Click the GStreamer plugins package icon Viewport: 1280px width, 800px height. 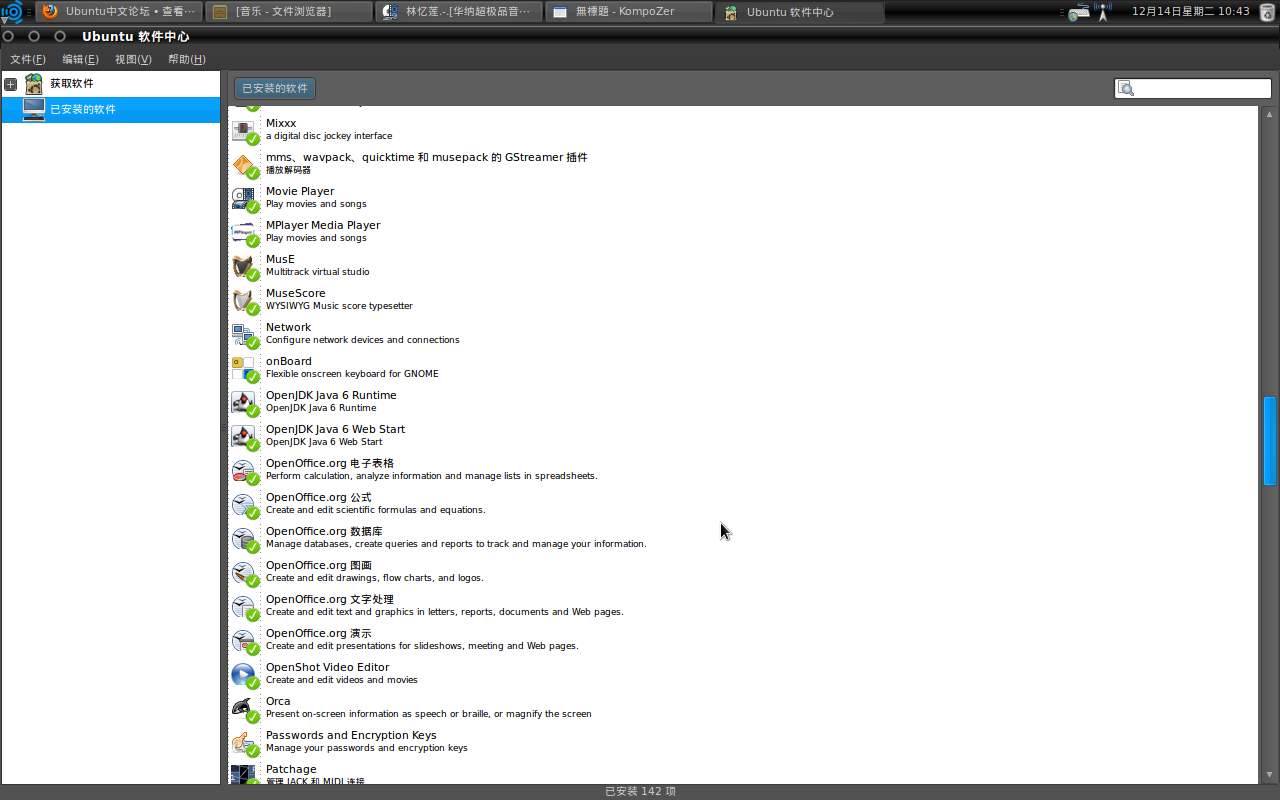pyautogui.click(x=244, y=164)
